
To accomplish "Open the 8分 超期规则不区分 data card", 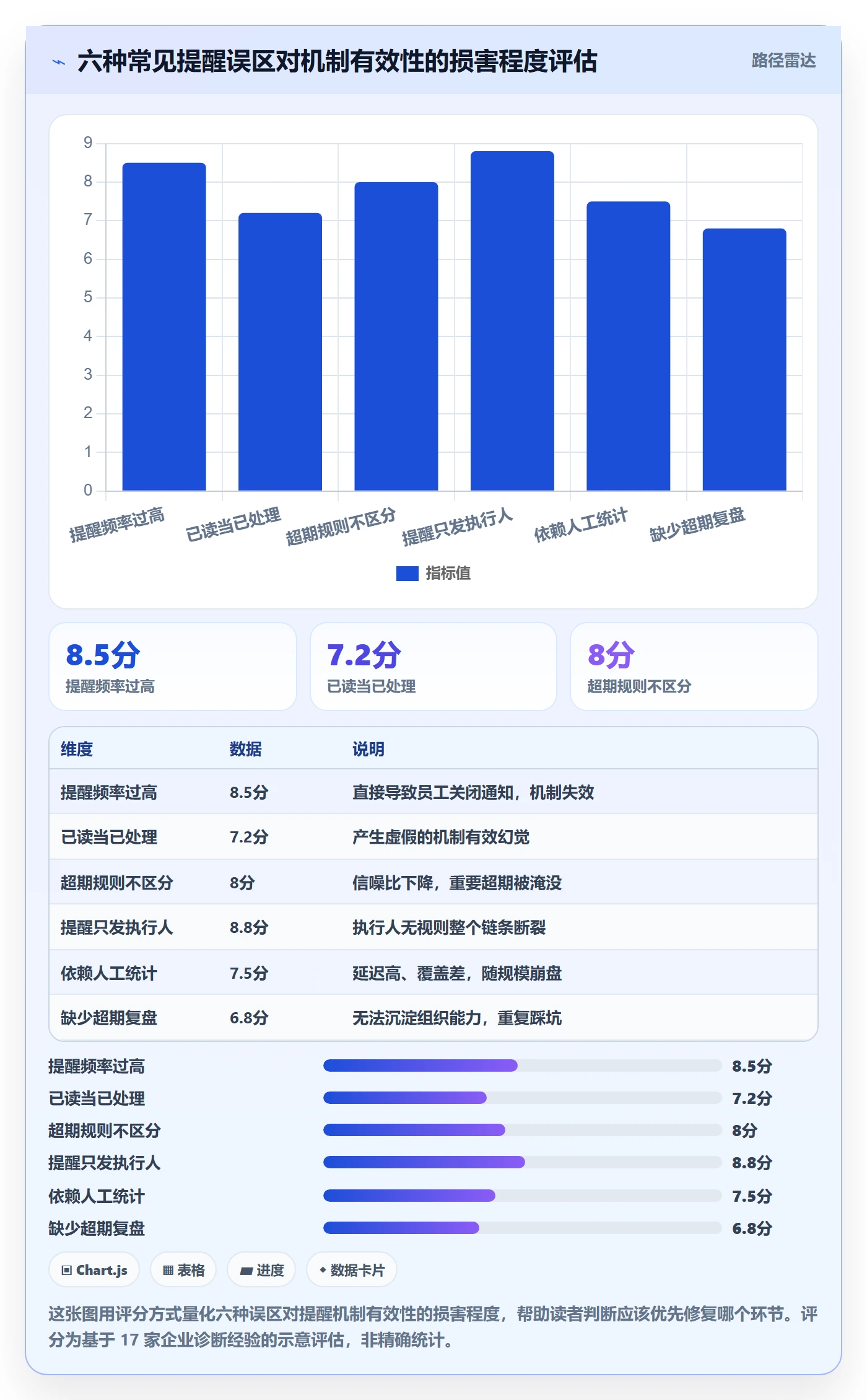I will click(694, 667).
